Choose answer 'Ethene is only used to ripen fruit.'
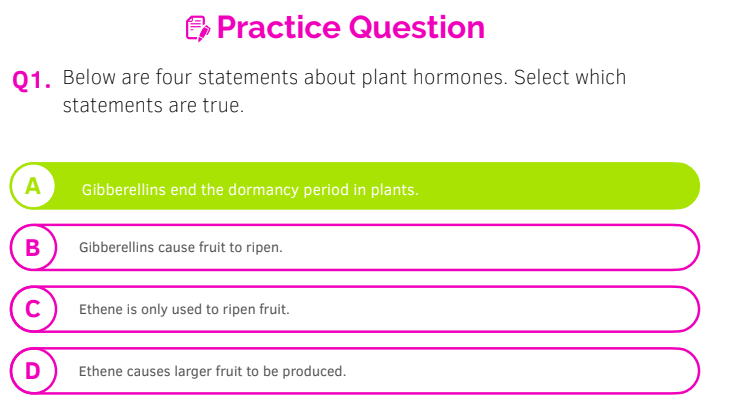Screen dimensions: 733x411 [x=355, y=310]
